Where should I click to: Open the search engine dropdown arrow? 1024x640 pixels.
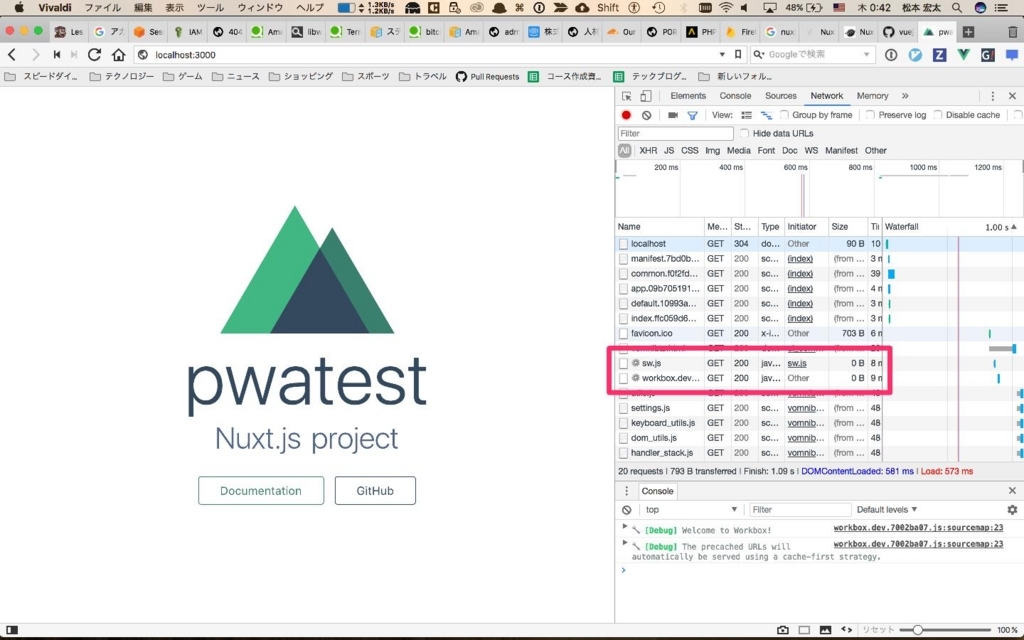[x=867, y=55]
